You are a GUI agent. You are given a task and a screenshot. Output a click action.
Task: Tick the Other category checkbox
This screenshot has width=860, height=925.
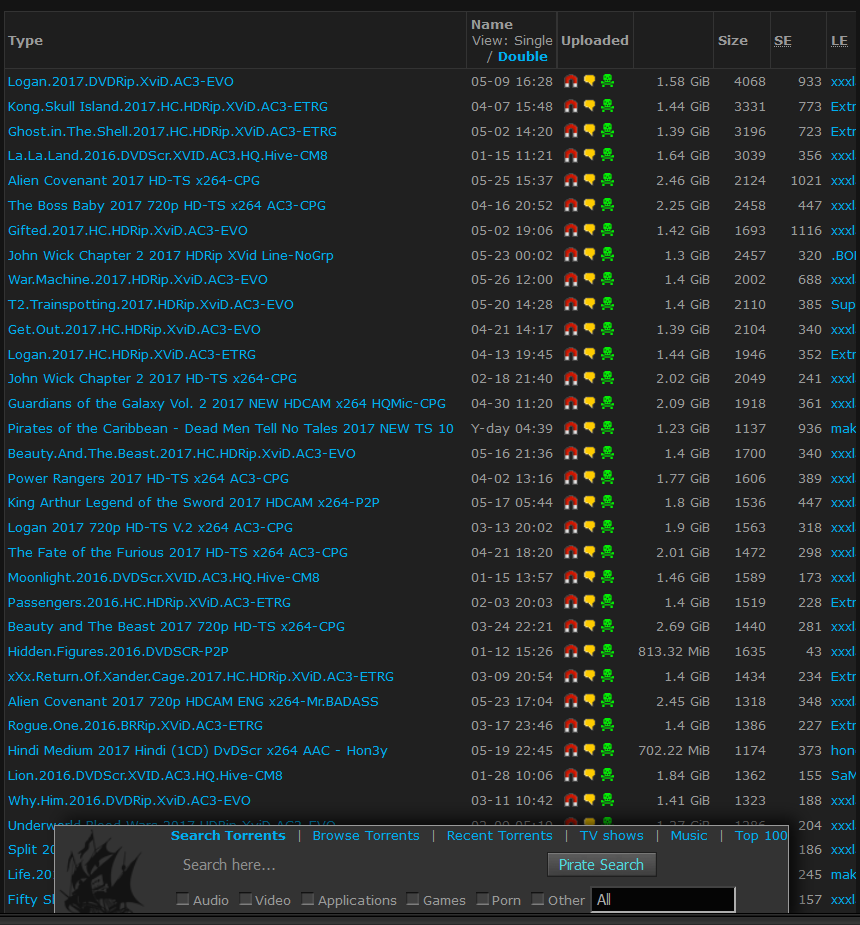click(538, 900)
